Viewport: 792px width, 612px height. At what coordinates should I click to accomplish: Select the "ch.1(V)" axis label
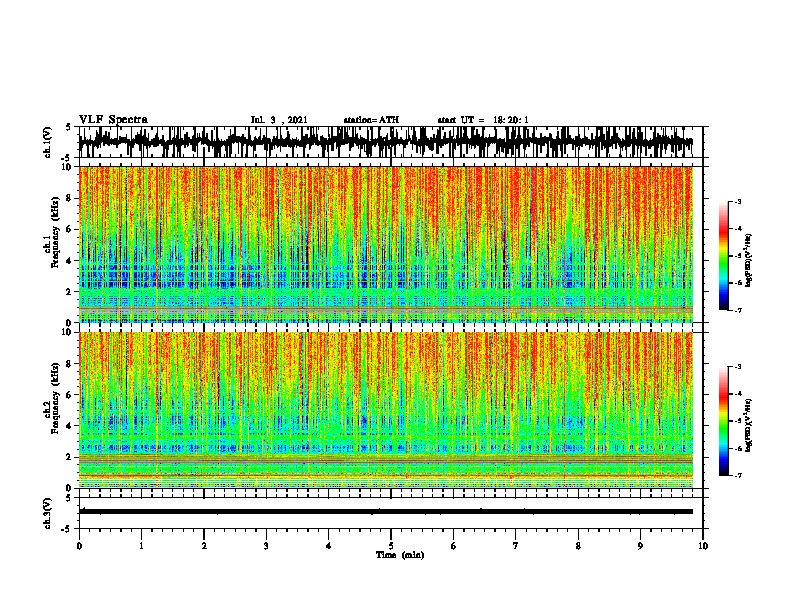point(48,142)
